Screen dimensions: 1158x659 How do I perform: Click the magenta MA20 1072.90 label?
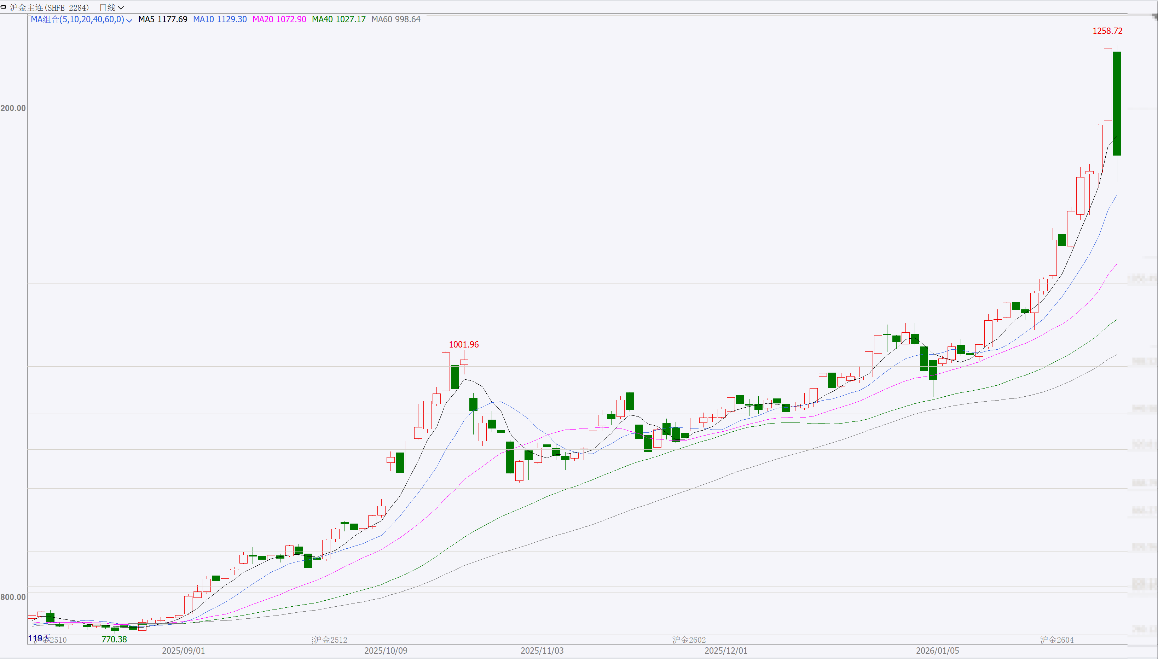[279, 19]
